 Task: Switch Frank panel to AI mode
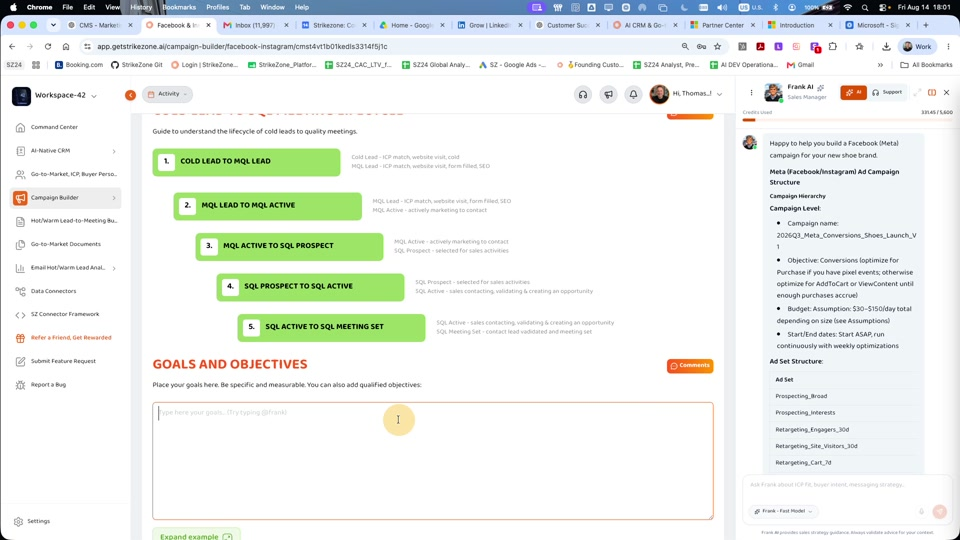[853, 92]
